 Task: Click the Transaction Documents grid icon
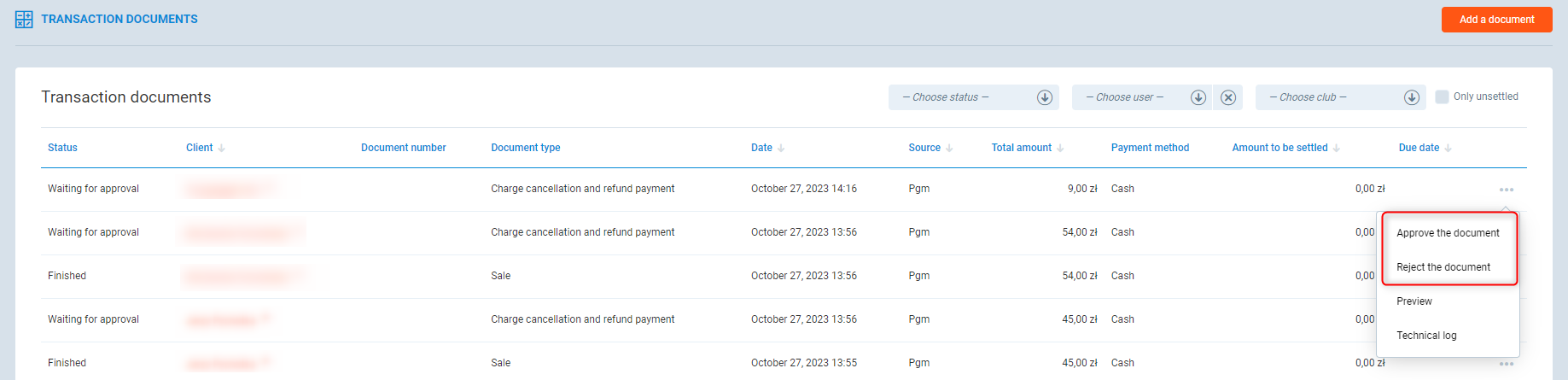coord(24,19)
